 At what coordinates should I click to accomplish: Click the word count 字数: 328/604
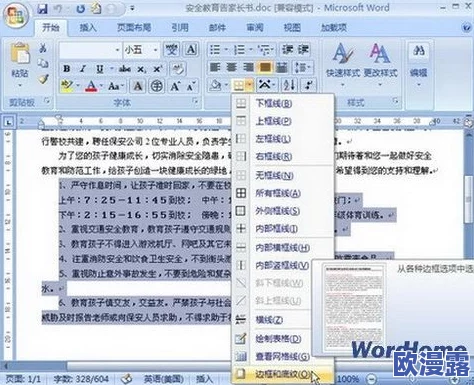[81, 379]
